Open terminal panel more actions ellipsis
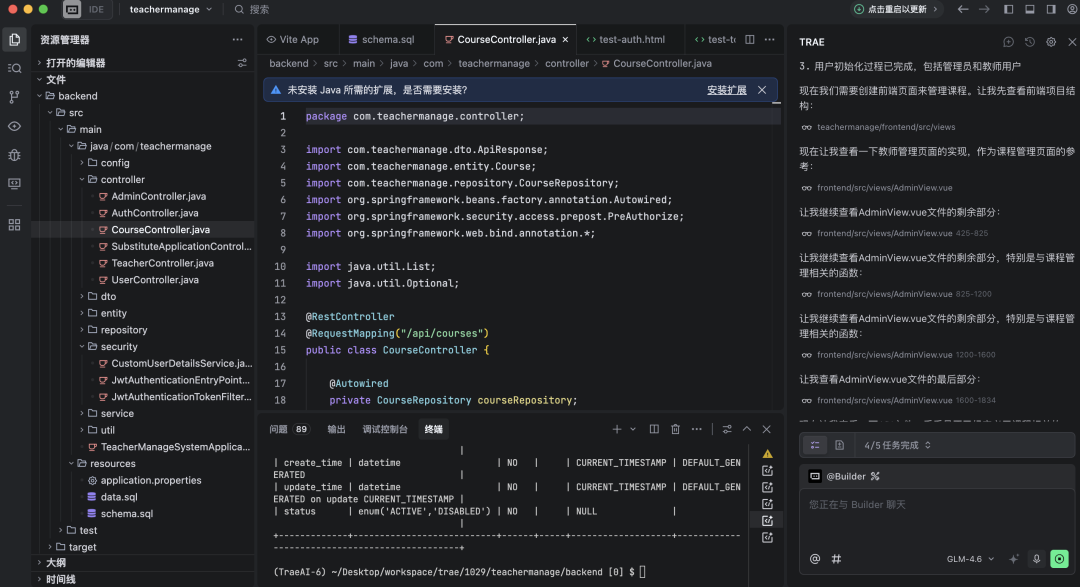The image size is (1080, 587). point(697,429)
